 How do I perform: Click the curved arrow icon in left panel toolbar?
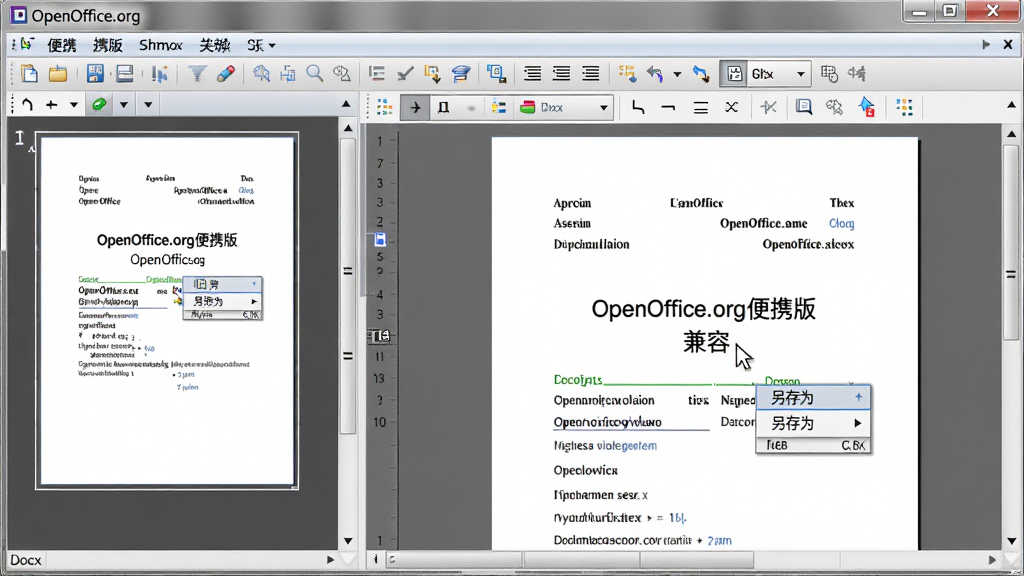coord(27,104)
